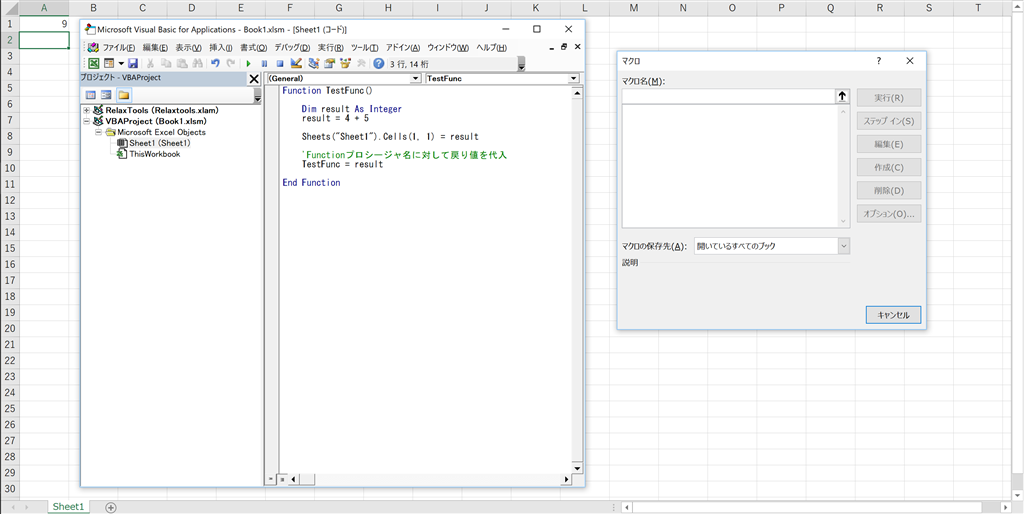
Task: Open the ファイル(F) menu
Action: (118, 48)
